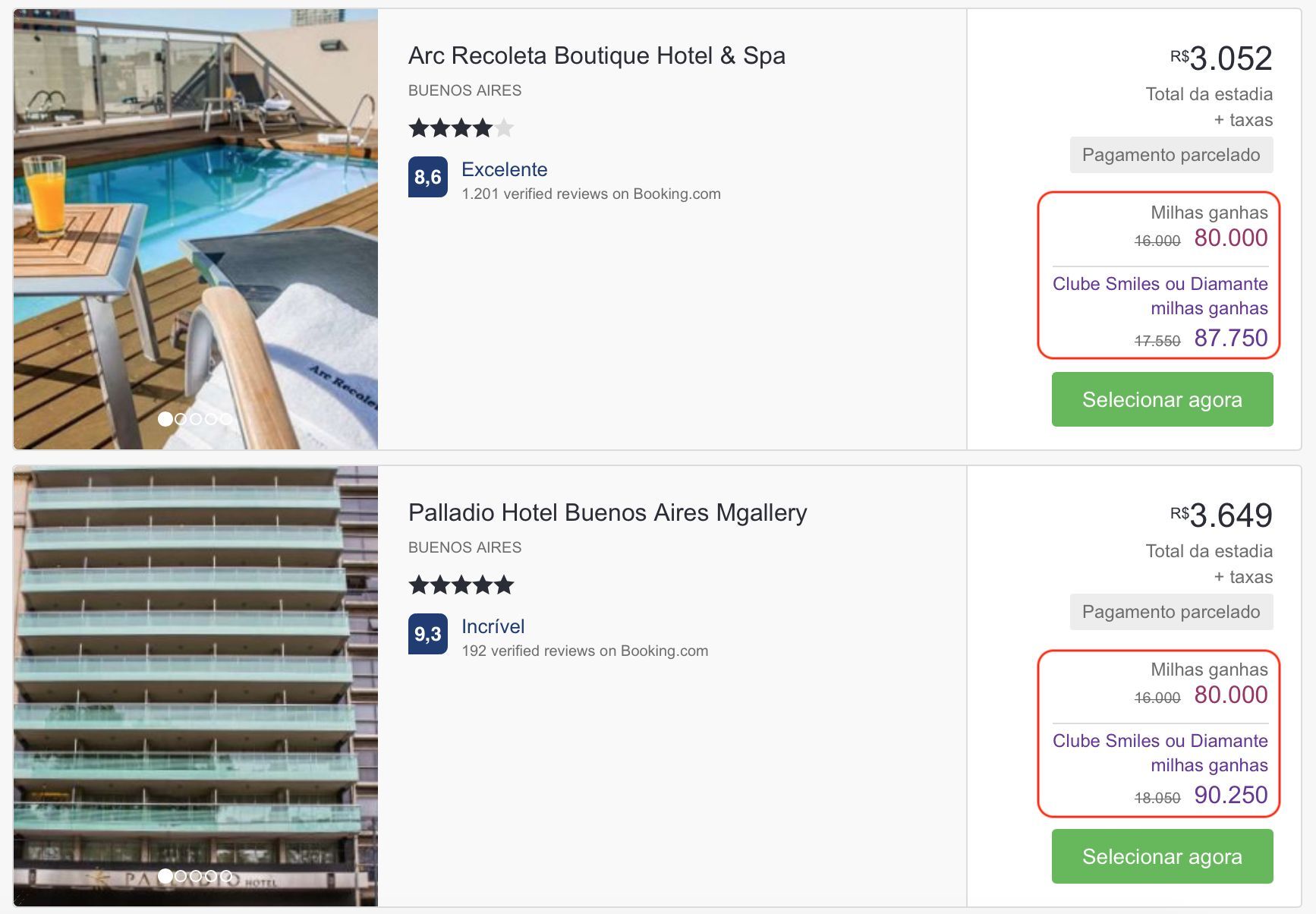Select first carousel dot on Arc Recoleta photo

(x=165, y=418)
